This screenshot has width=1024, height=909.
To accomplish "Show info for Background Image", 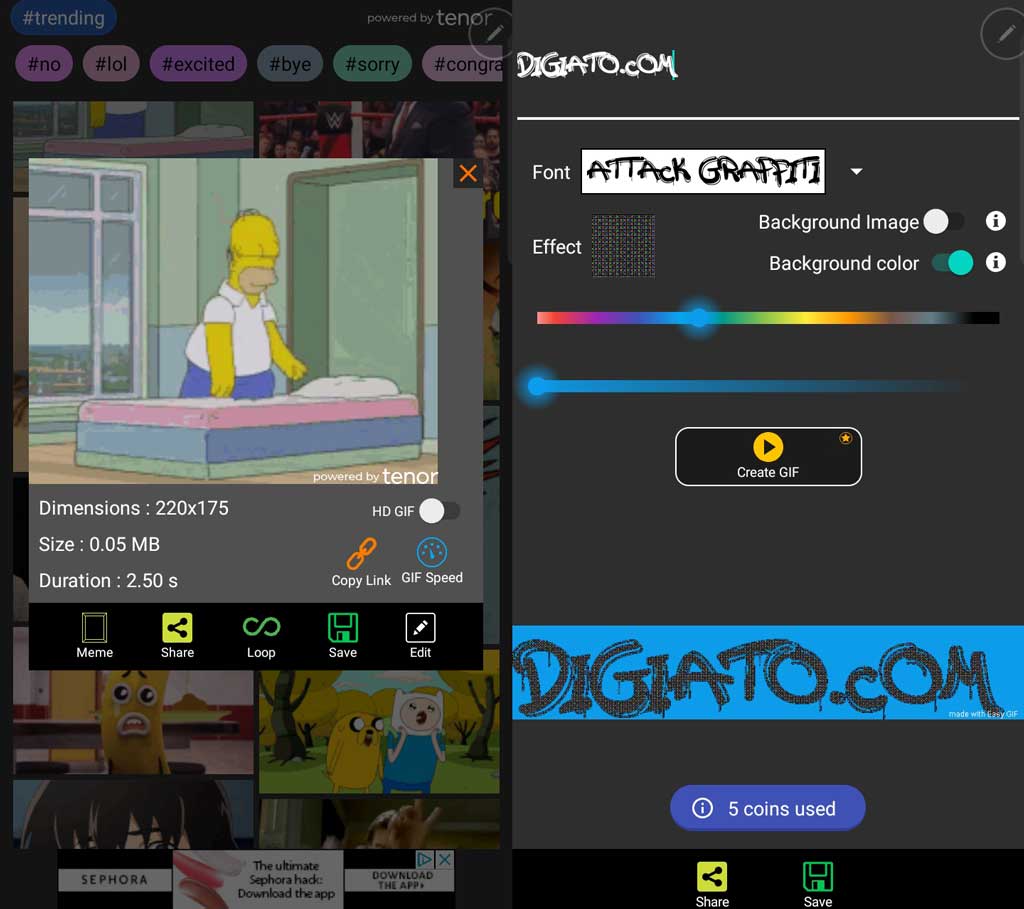I will point(995,221).
